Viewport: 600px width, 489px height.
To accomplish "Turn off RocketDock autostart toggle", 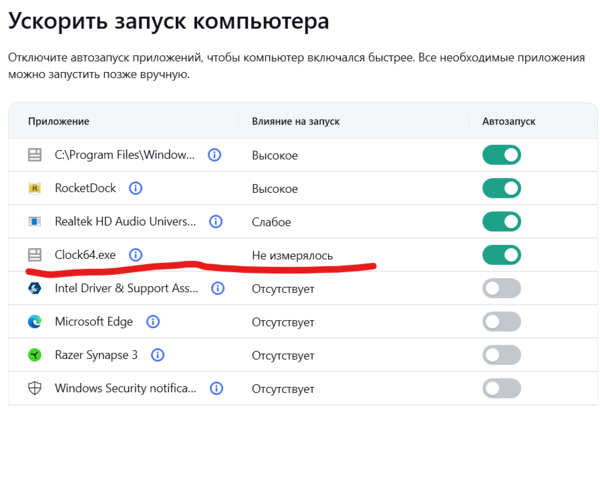I will [x=501, y=188].
